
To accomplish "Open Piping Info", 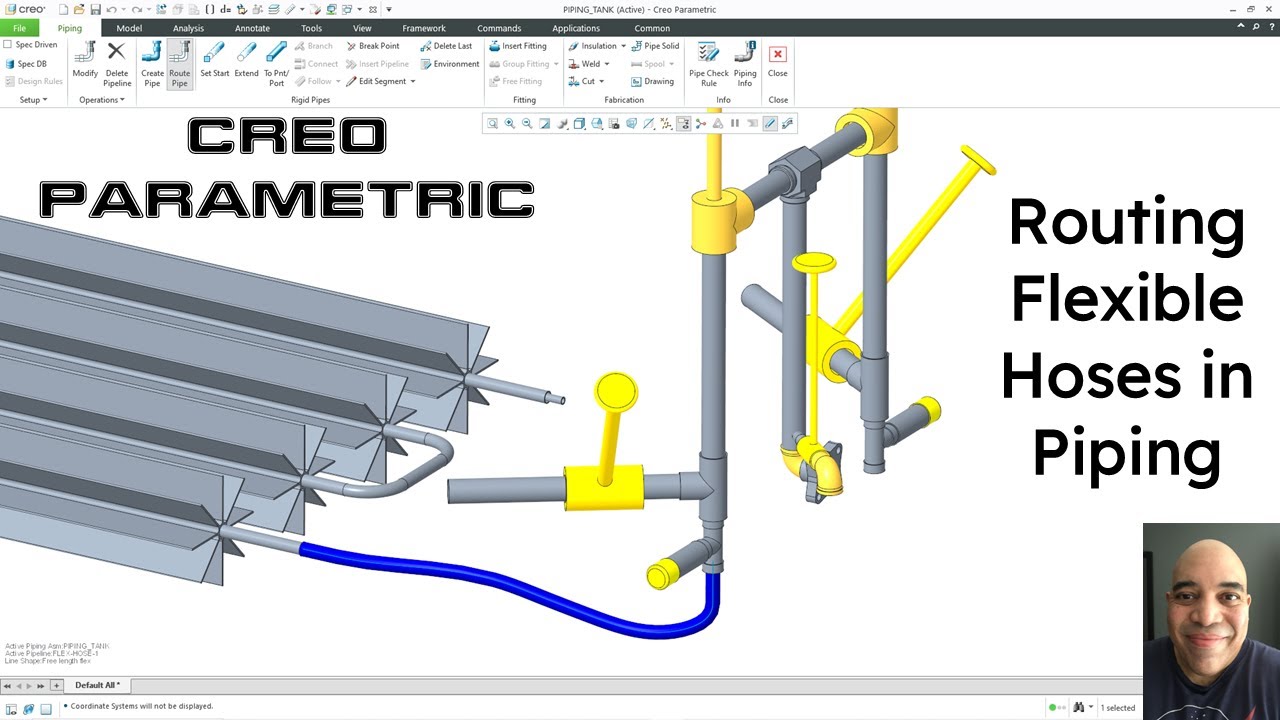I will [x=745, y=64].
